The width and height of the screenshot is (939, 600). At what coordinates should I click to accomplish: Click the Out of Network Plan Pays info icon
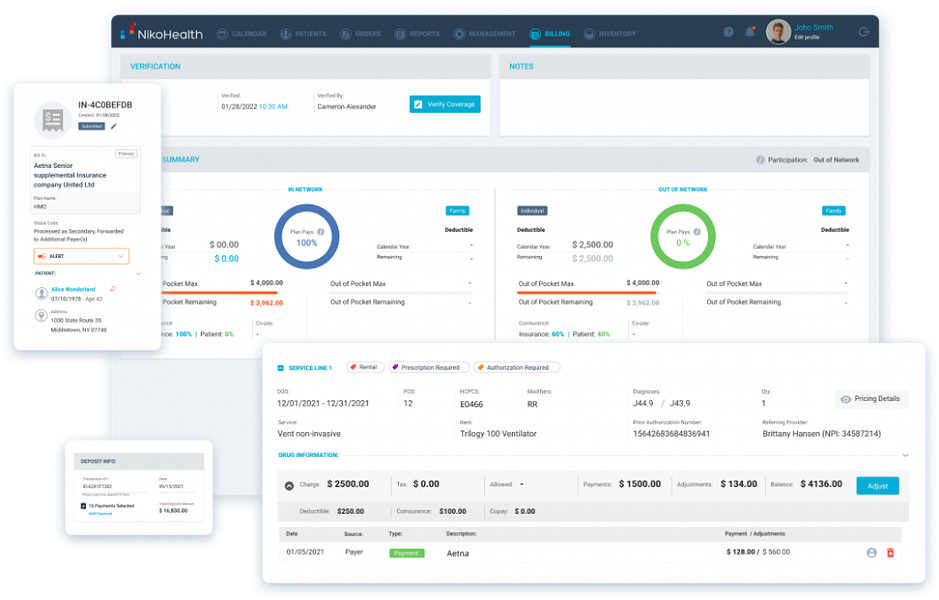(697, 232)
